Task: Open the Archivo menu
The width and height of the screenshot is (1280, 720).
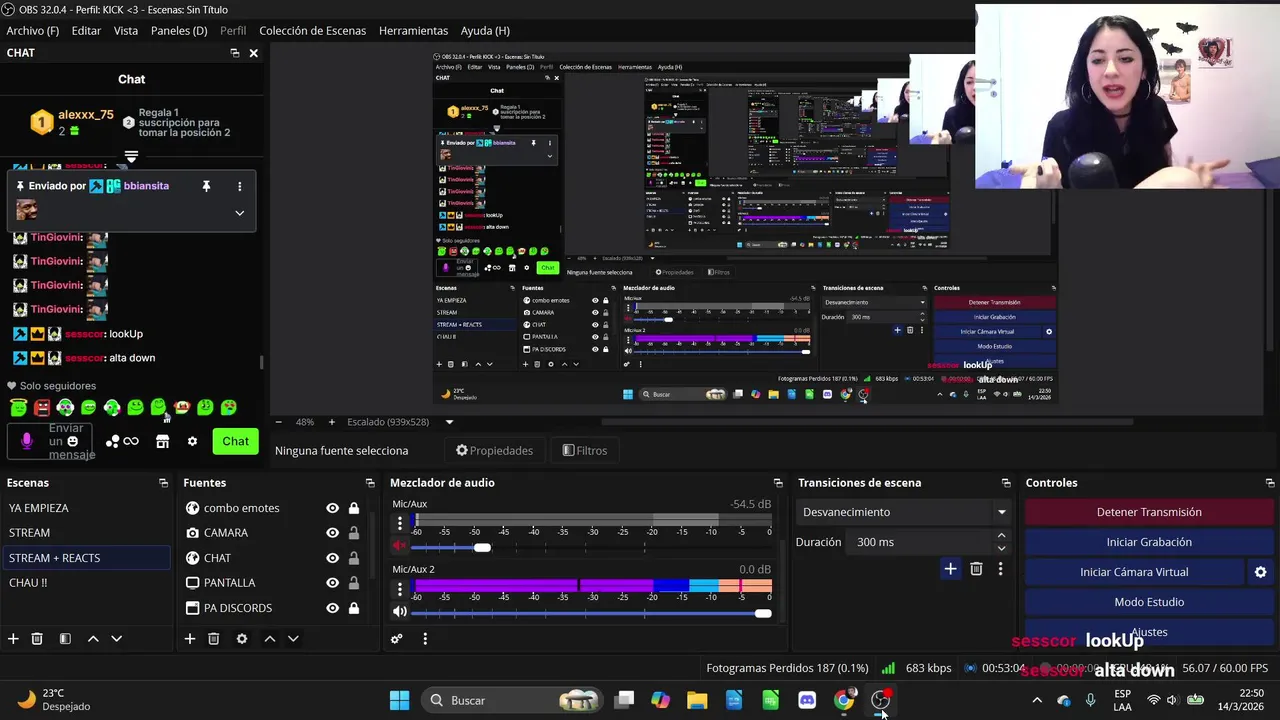Action: 33,31
